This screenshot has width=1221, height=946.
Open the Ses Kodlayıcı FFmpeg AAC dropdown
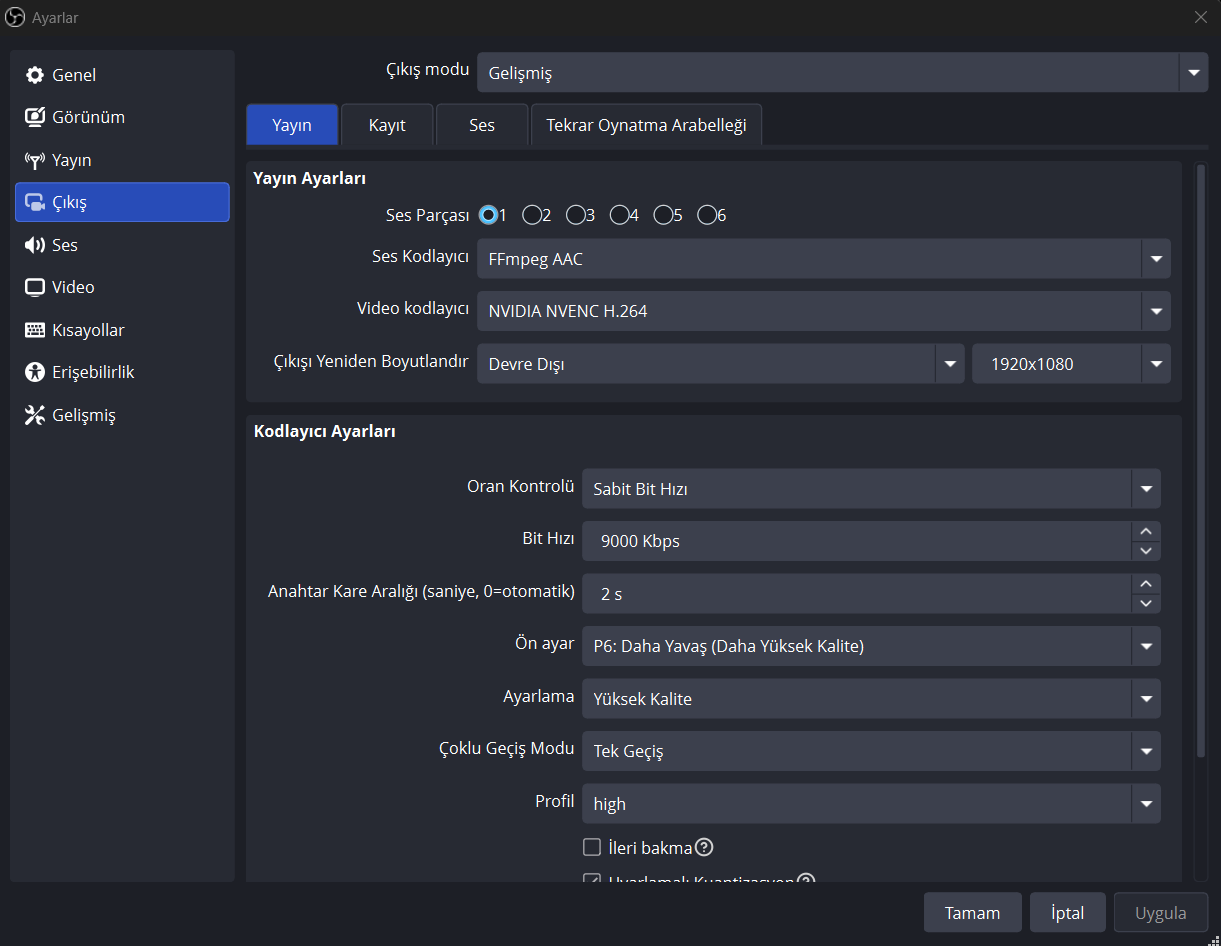coord(823,259)
